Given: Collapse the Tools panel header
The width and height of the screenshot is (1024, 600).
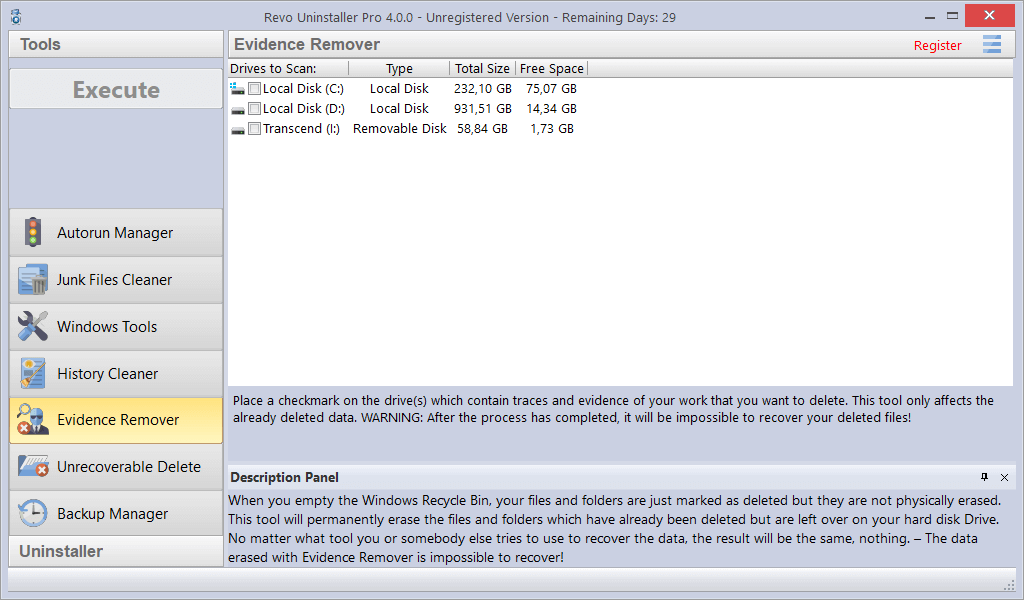Looking at the screenshot, I should click(x=116, y=44).
